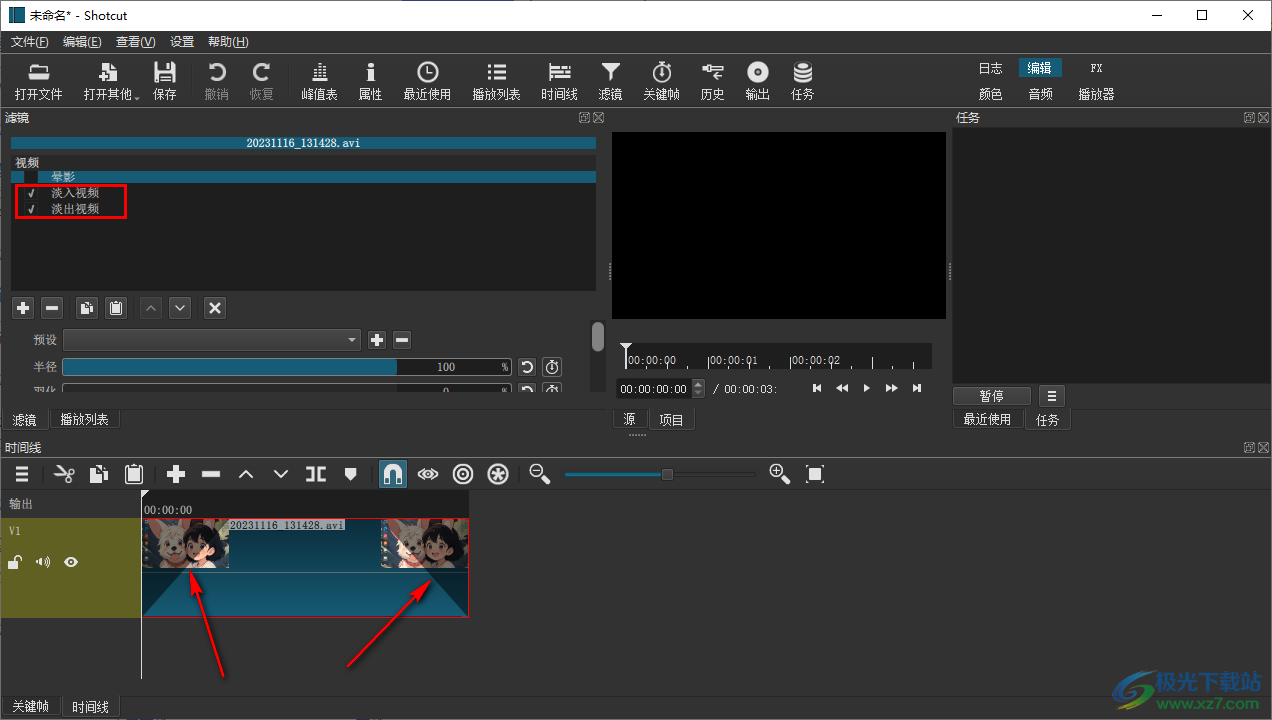Redo using the 恢复 toolbar icon

pyautogui.click(x=261, y=81)
